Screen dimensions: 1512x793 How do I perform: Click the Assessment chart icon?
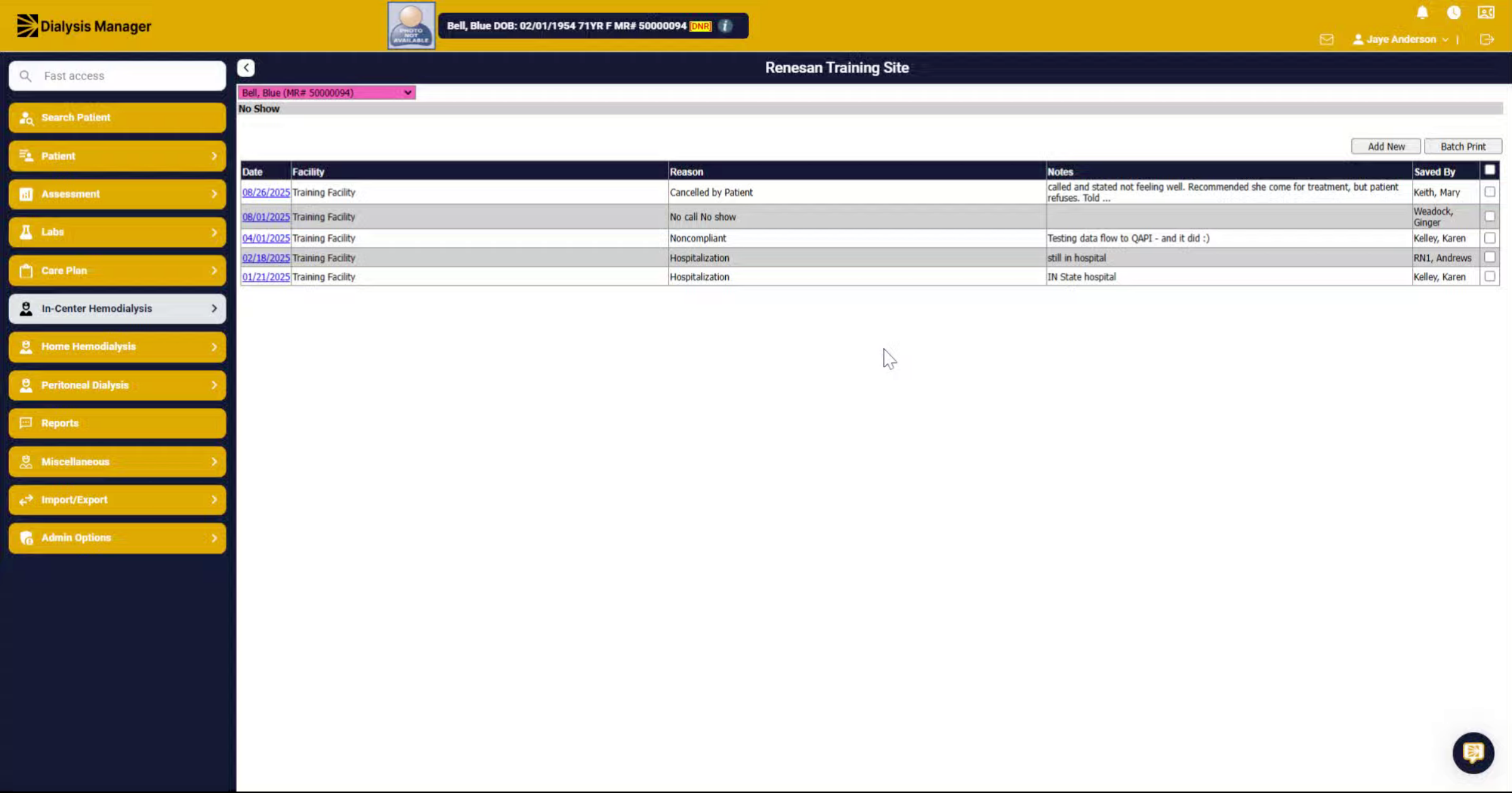coord(26,194)
